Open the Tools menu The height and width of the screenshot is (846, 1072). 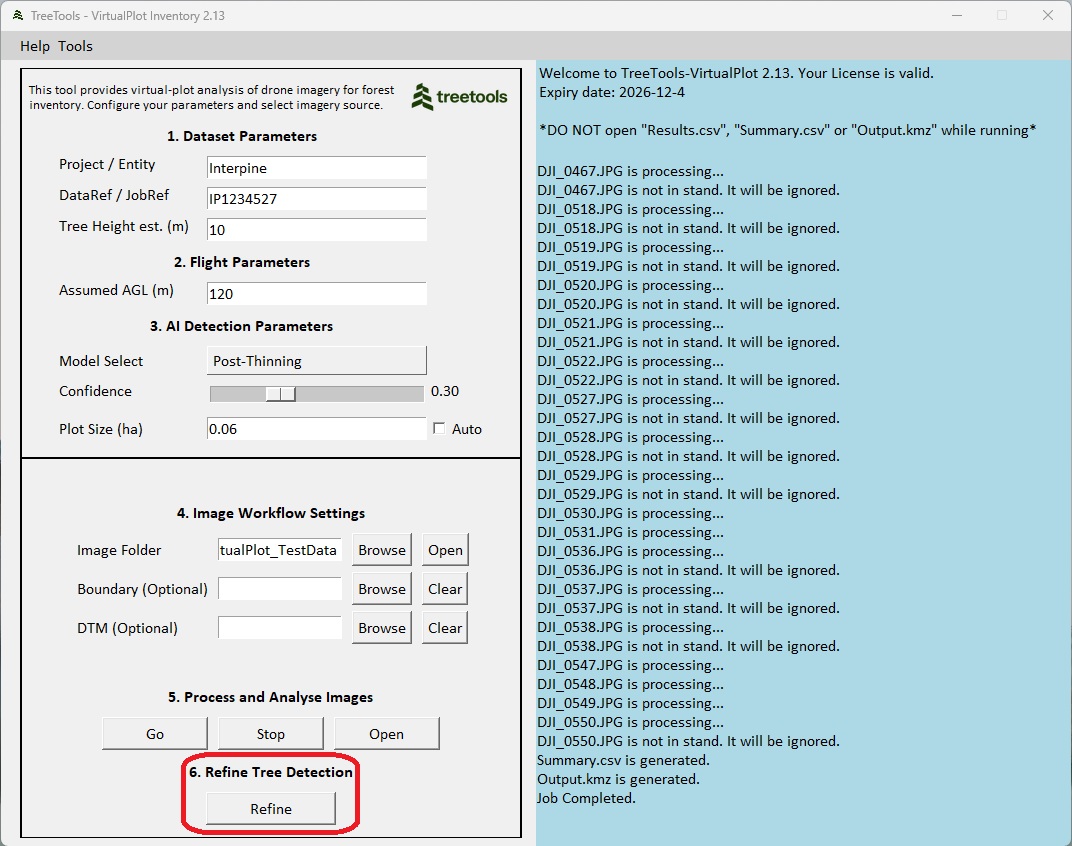[75, 46]
